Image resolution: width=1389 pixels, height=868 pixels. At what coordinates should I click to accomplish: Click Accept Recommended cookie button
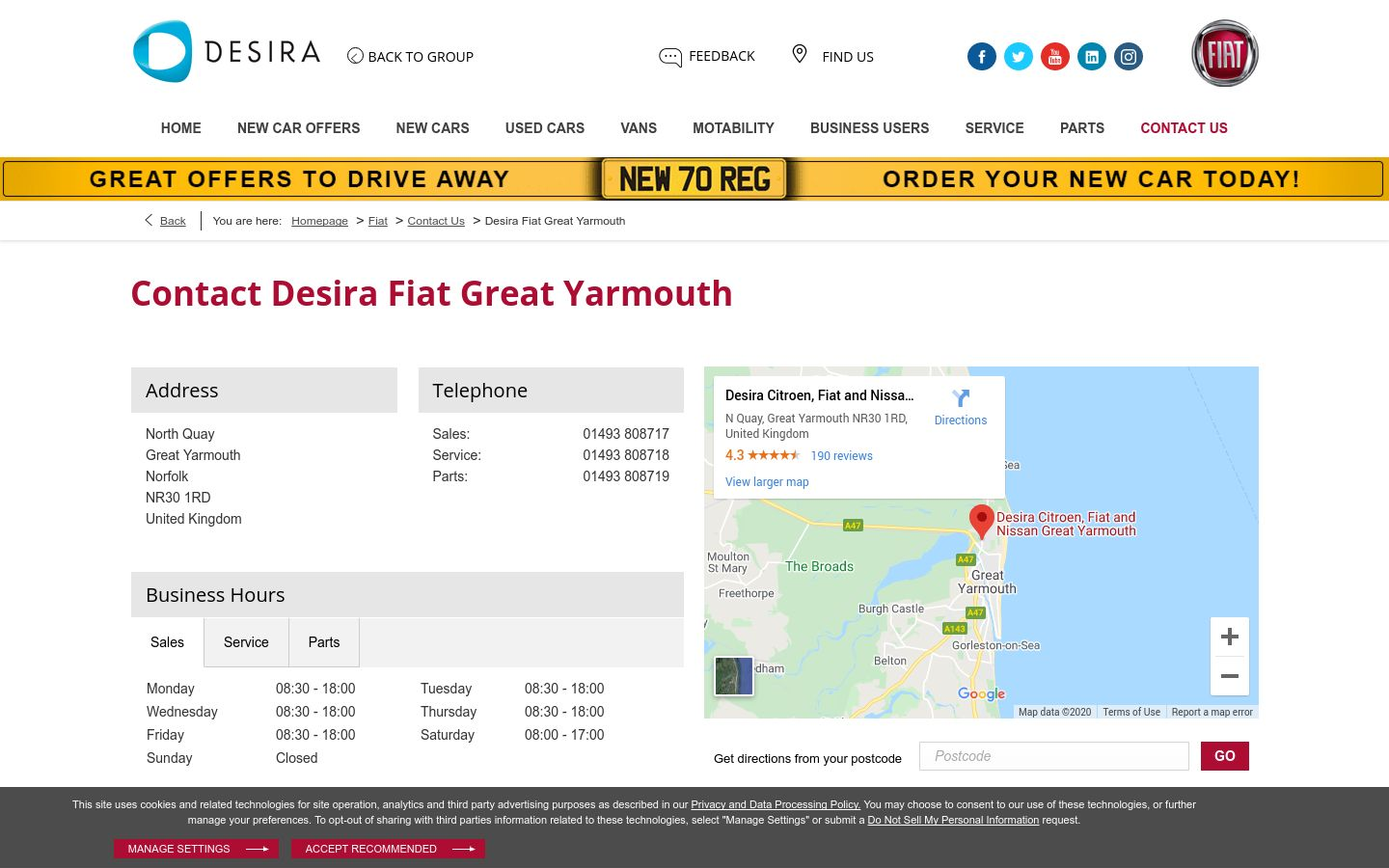388,849
